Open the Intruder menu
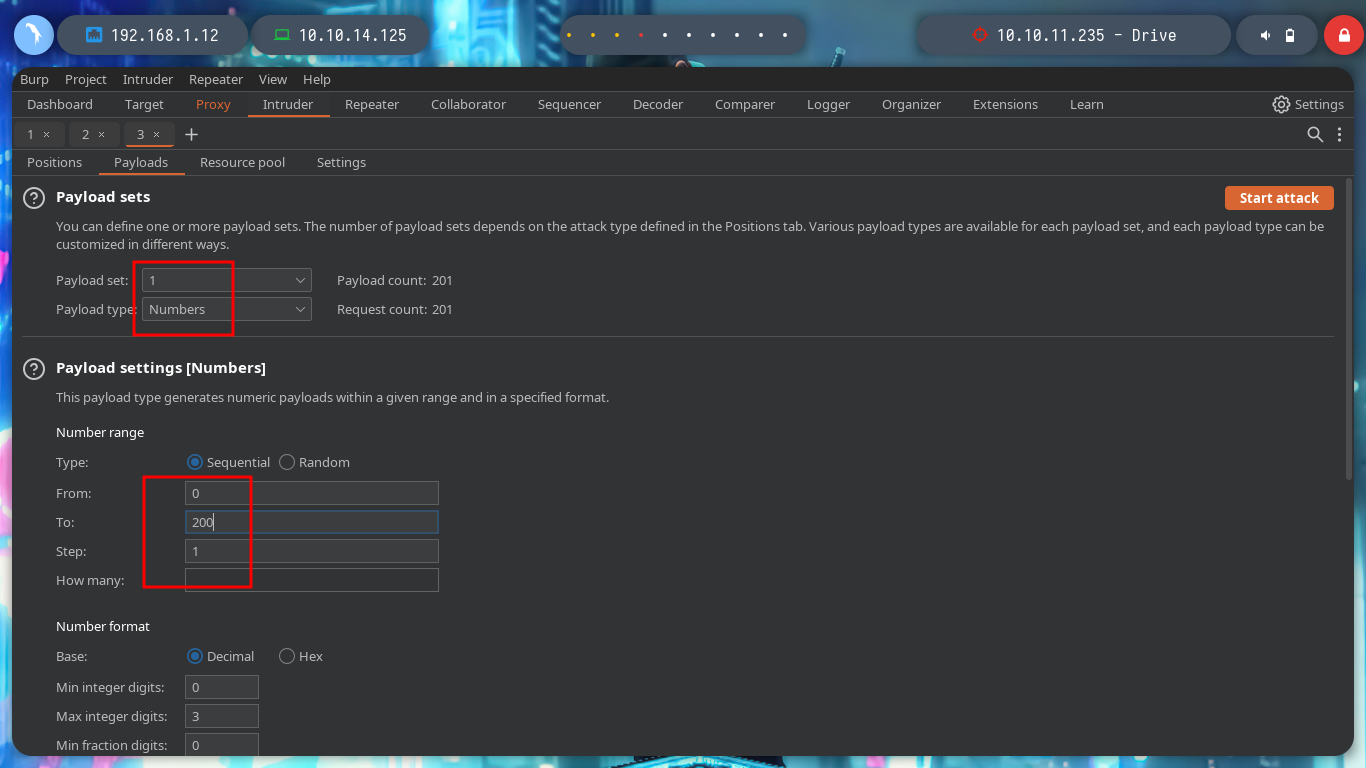Screen dimensions: 1366x768 tap(148, 79)
